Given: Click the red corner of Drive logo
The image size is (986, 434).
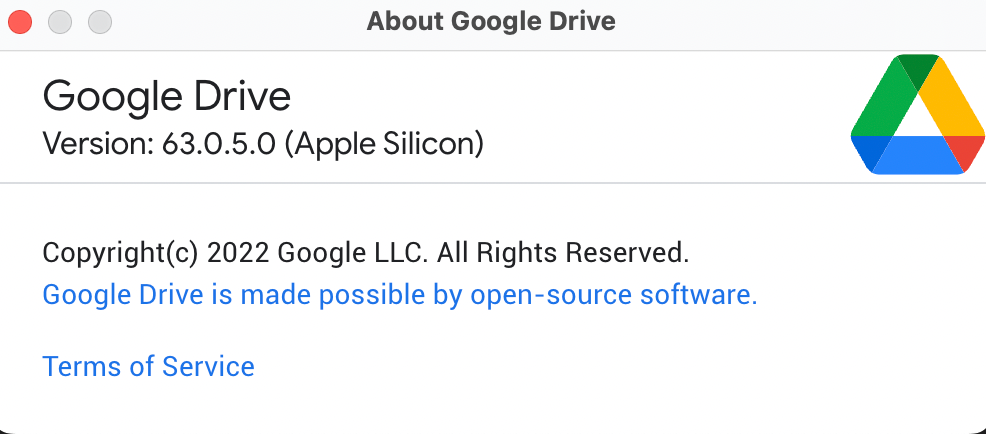Looking at the screenshot, I should [966, 150].
